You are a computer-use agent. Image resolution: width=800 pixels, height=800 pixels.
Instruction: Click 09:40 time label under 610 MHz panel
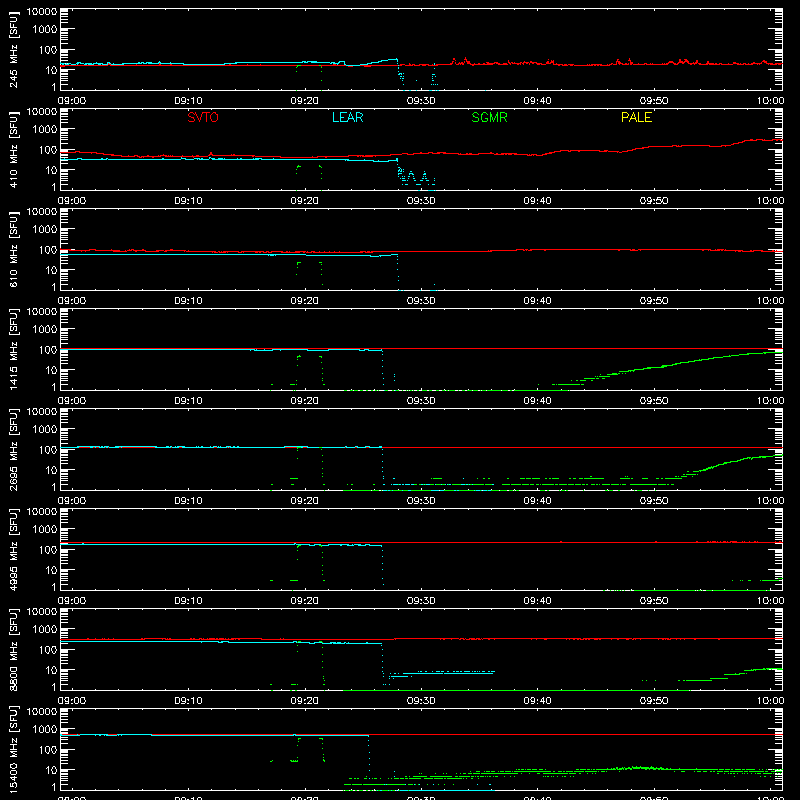pos(537,301)
